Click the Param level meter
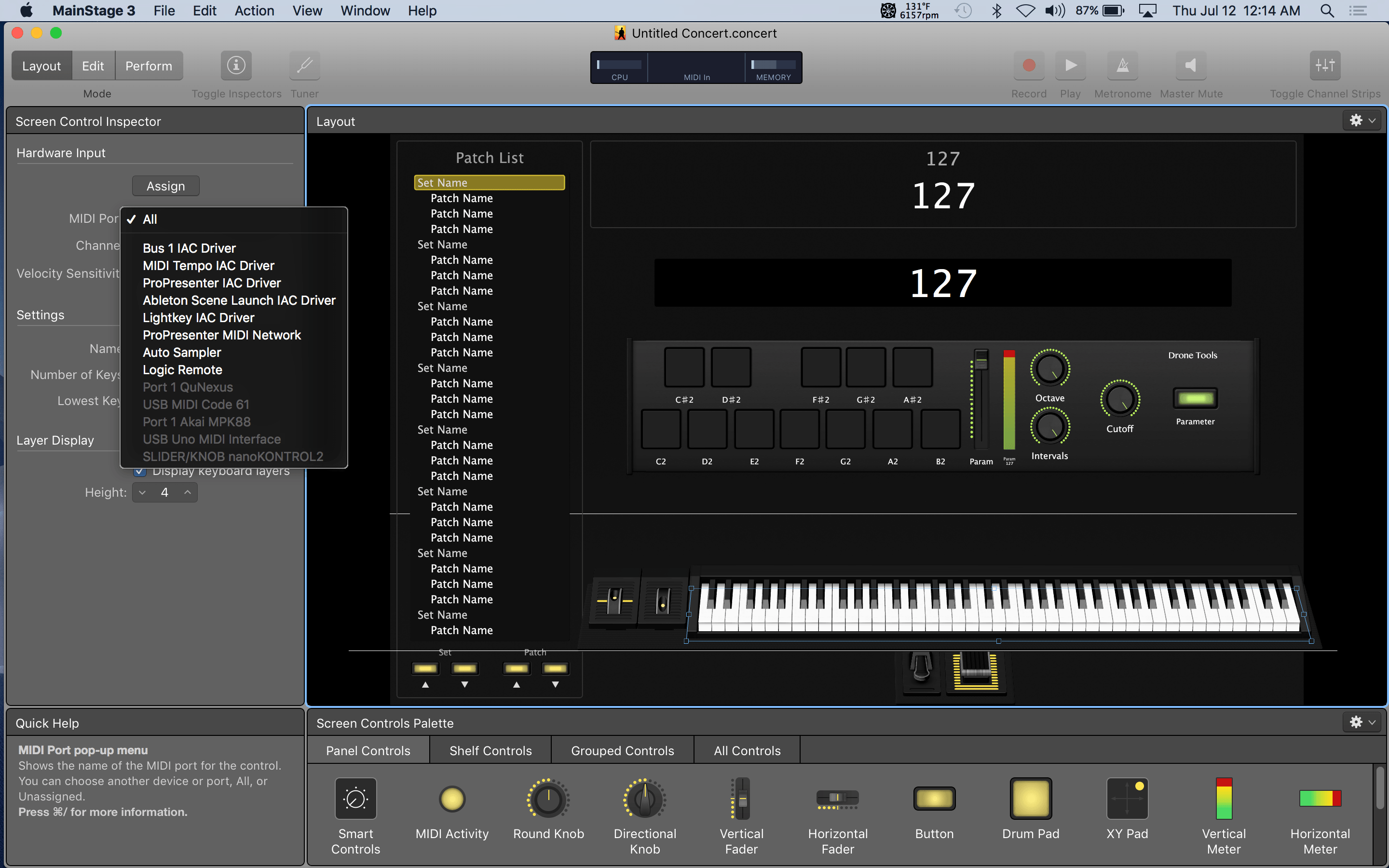 [1008, 400]
